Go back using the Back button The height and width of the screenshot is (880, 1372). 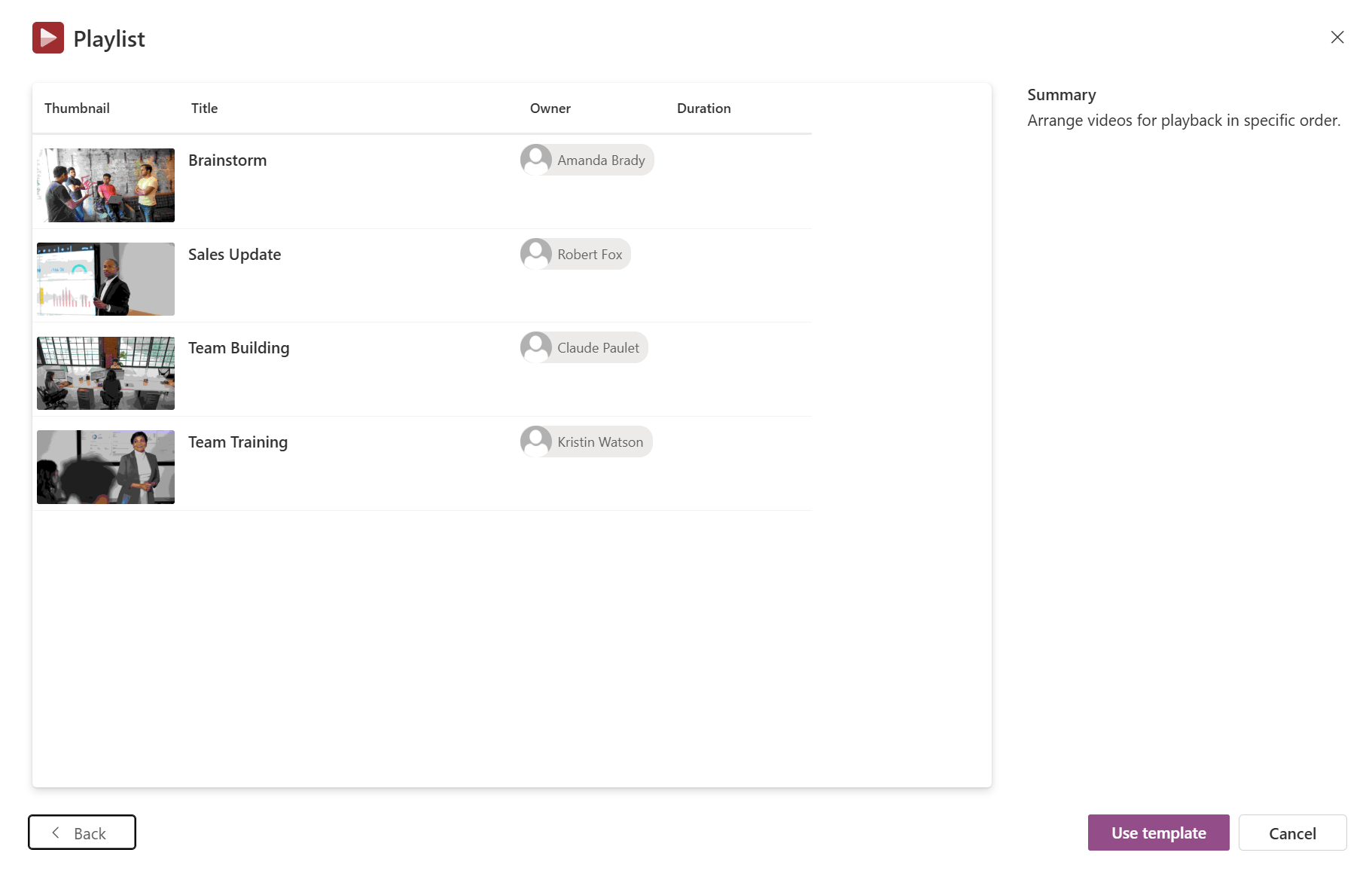pos(81,833)
